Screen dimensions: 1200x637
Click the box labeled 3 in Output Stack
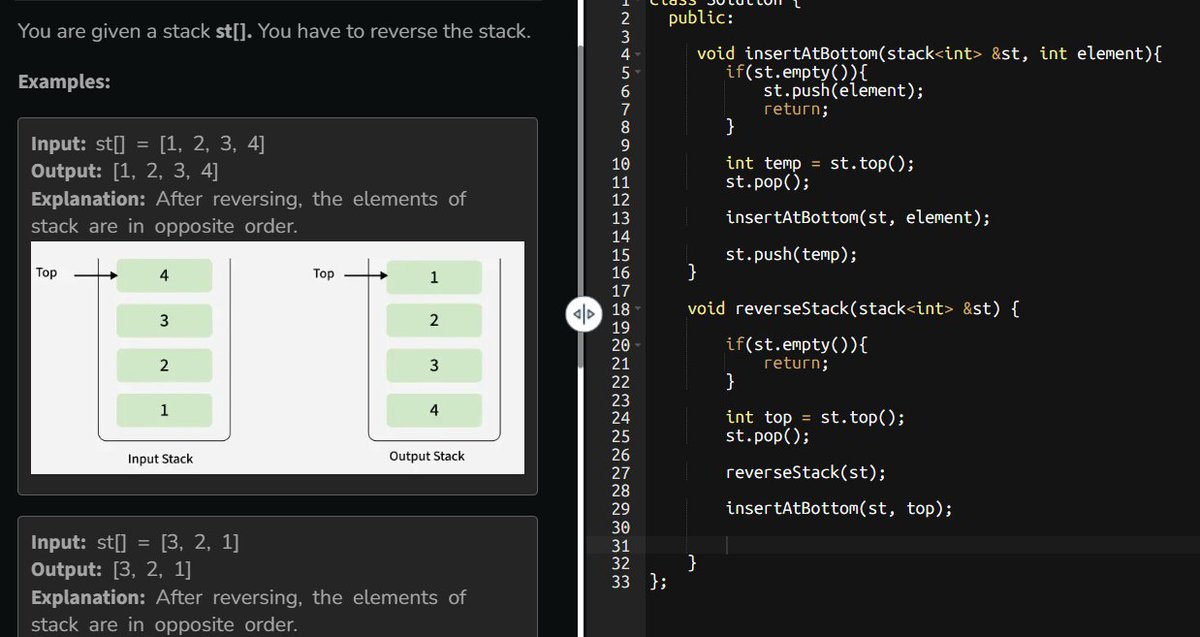434,366
